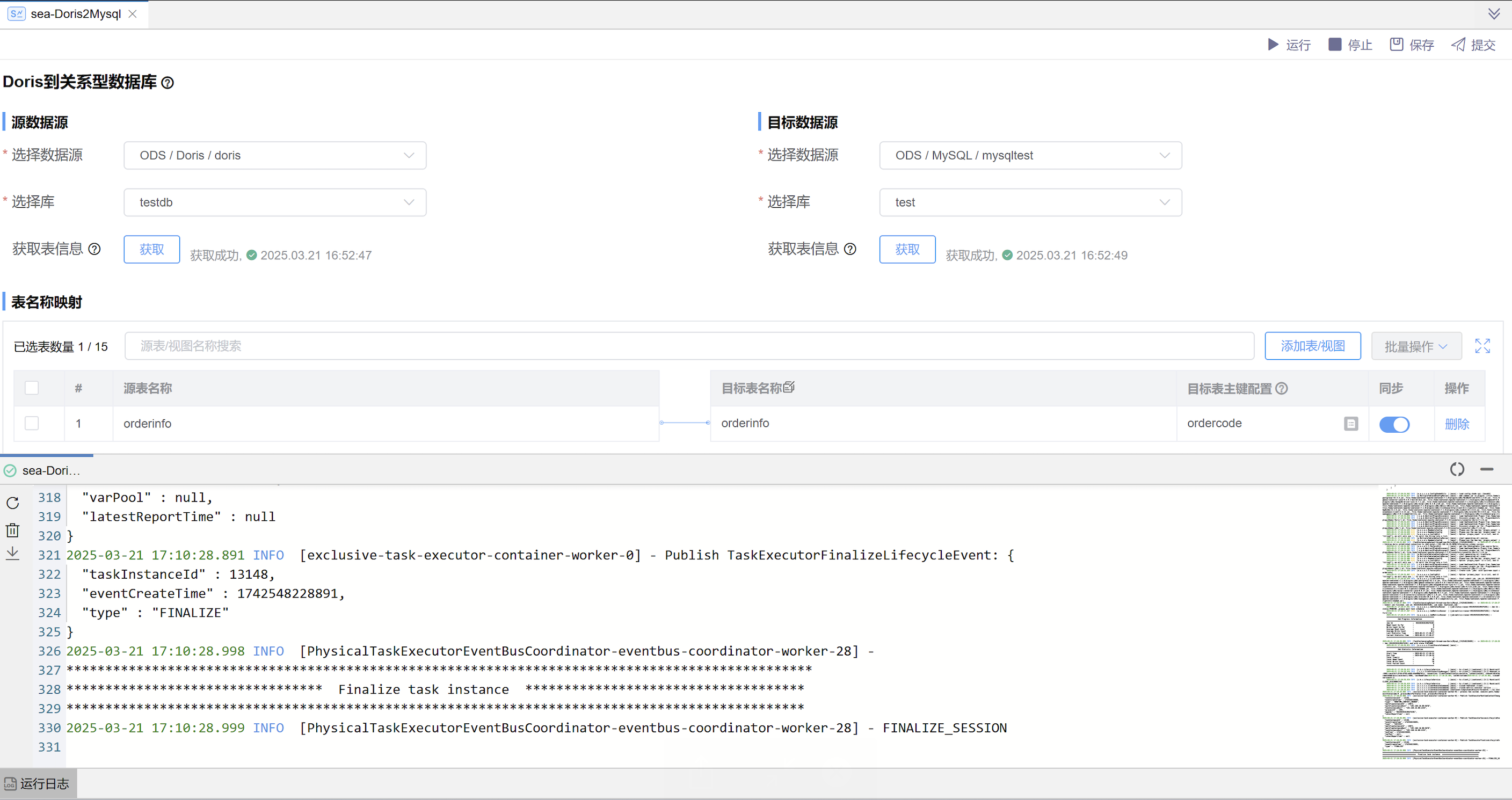Image resolution: width=1512 pixels, height=800 pixels.
Task: Click the Save (保存) icon
Action: (x=1396, y=45)
